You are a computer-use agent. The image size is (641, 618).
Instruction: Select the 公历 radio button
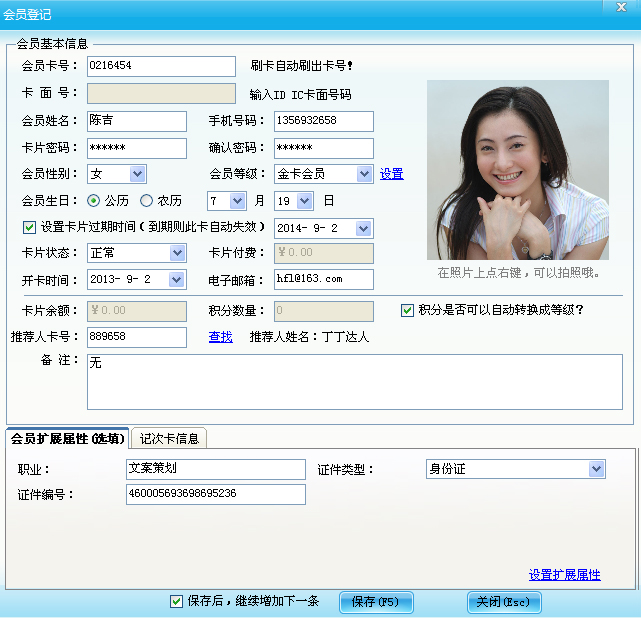93,201
